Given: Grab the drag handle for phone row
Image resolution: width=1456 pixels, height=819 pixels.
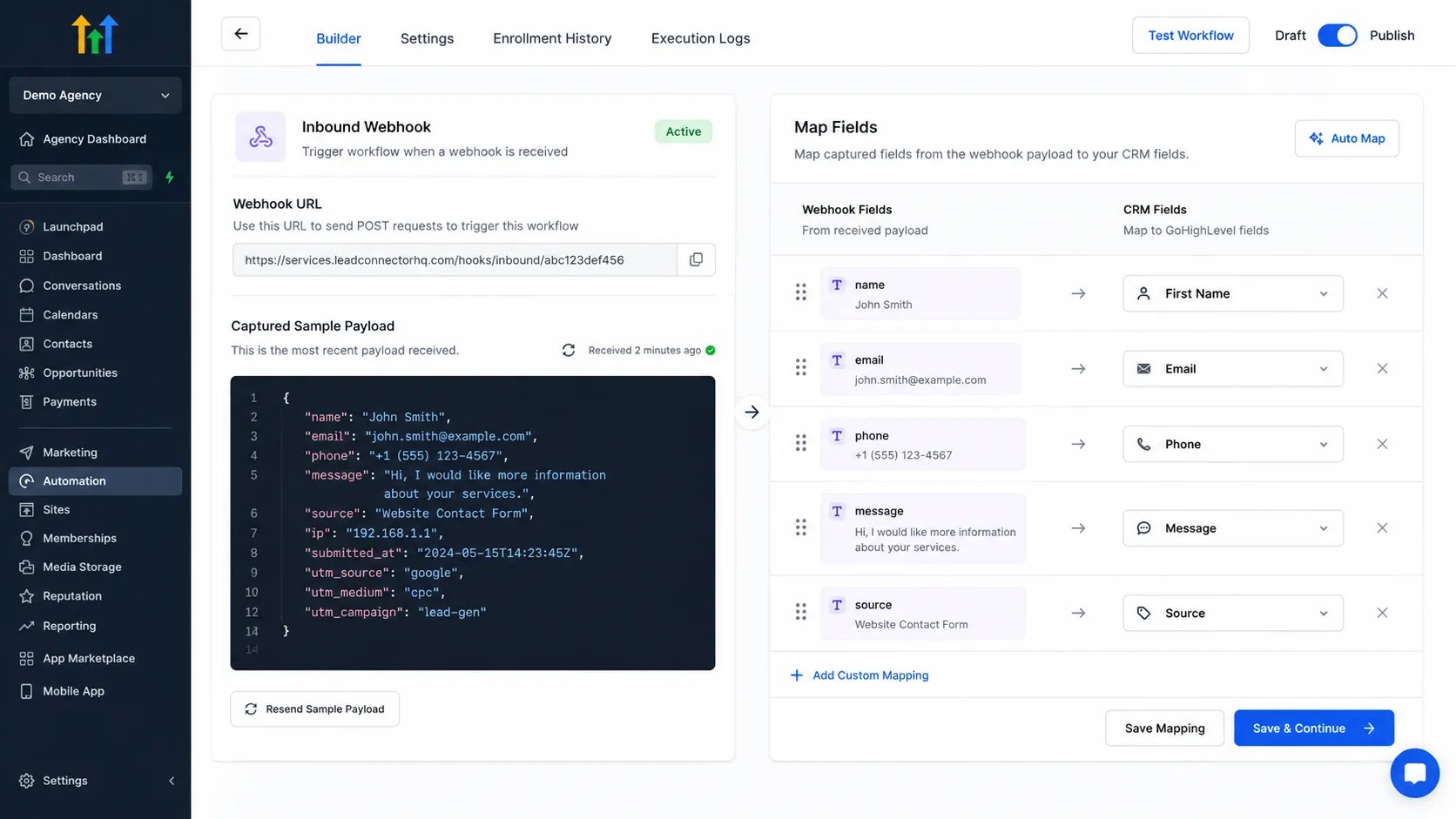Looking at the screenshot, I should point(800,443).
